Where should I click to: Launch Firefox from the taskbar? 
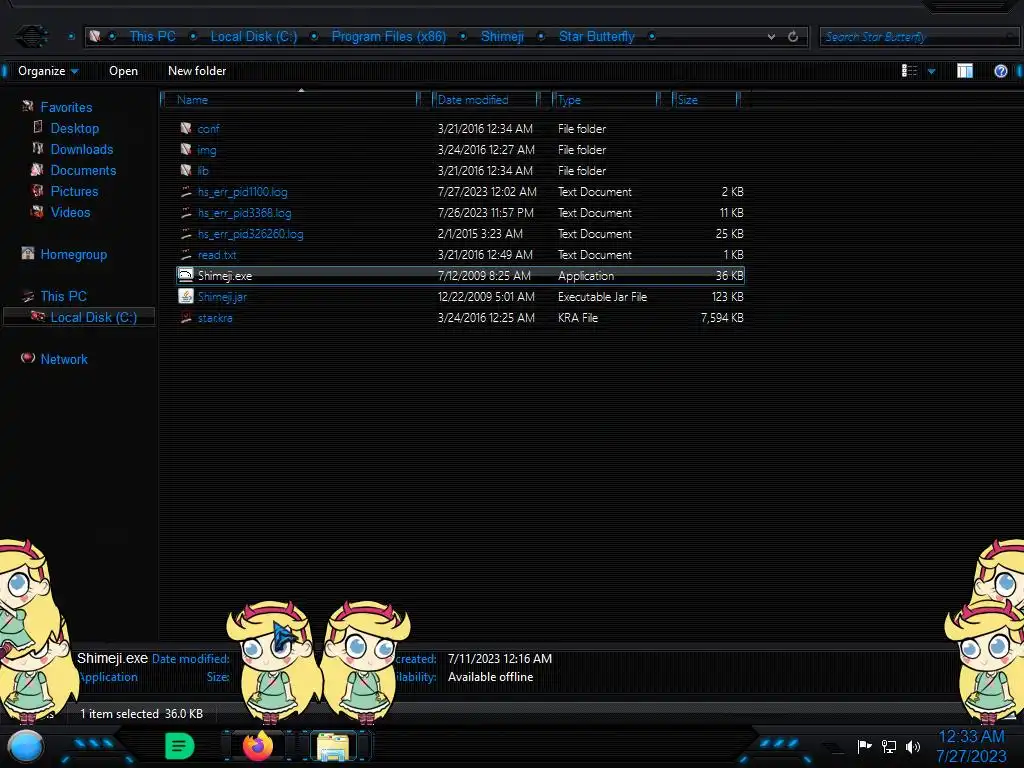[x=258, y=746]
